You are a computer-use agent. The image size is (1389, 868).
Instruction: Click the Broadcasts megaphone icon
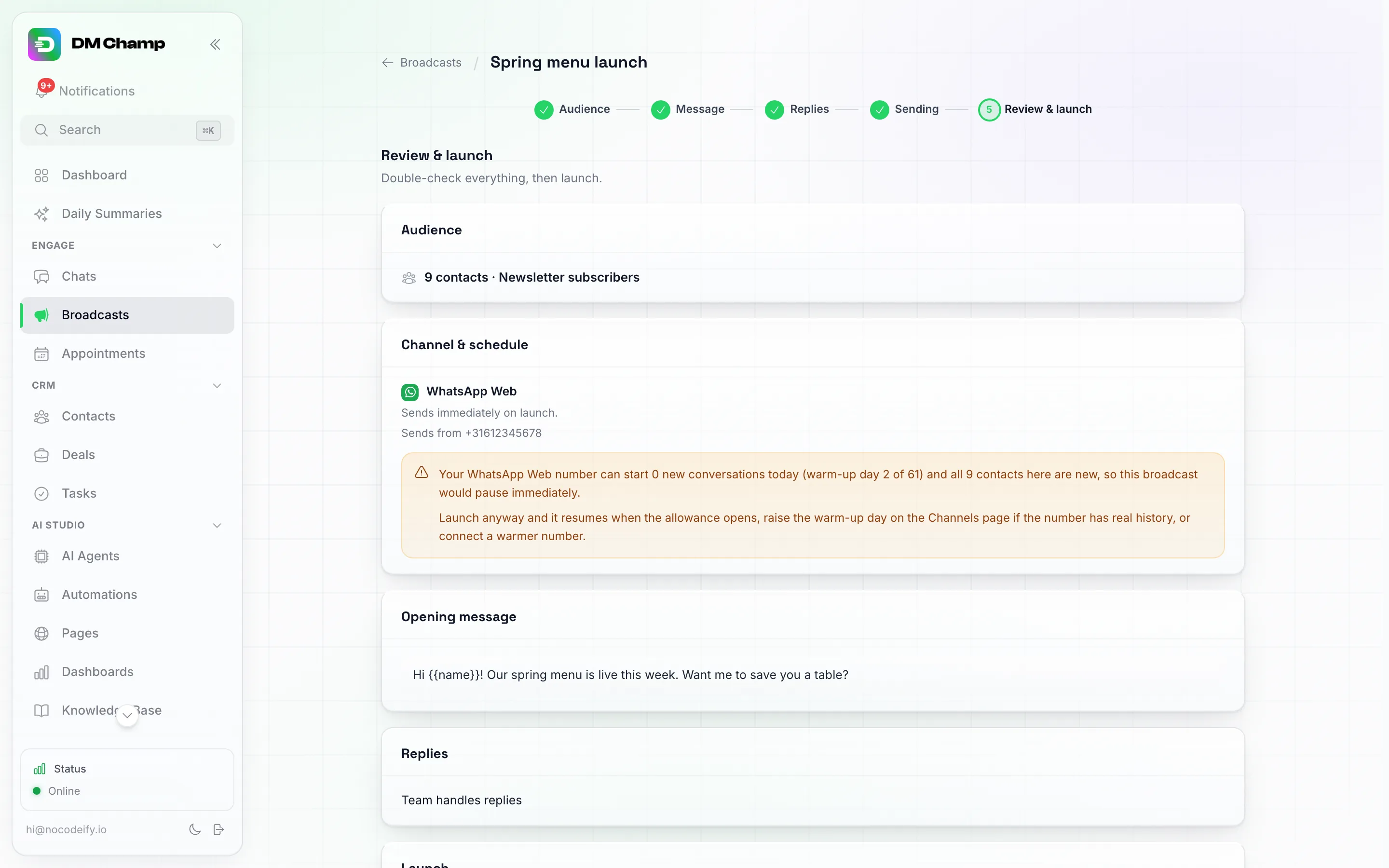click(41, 315)
